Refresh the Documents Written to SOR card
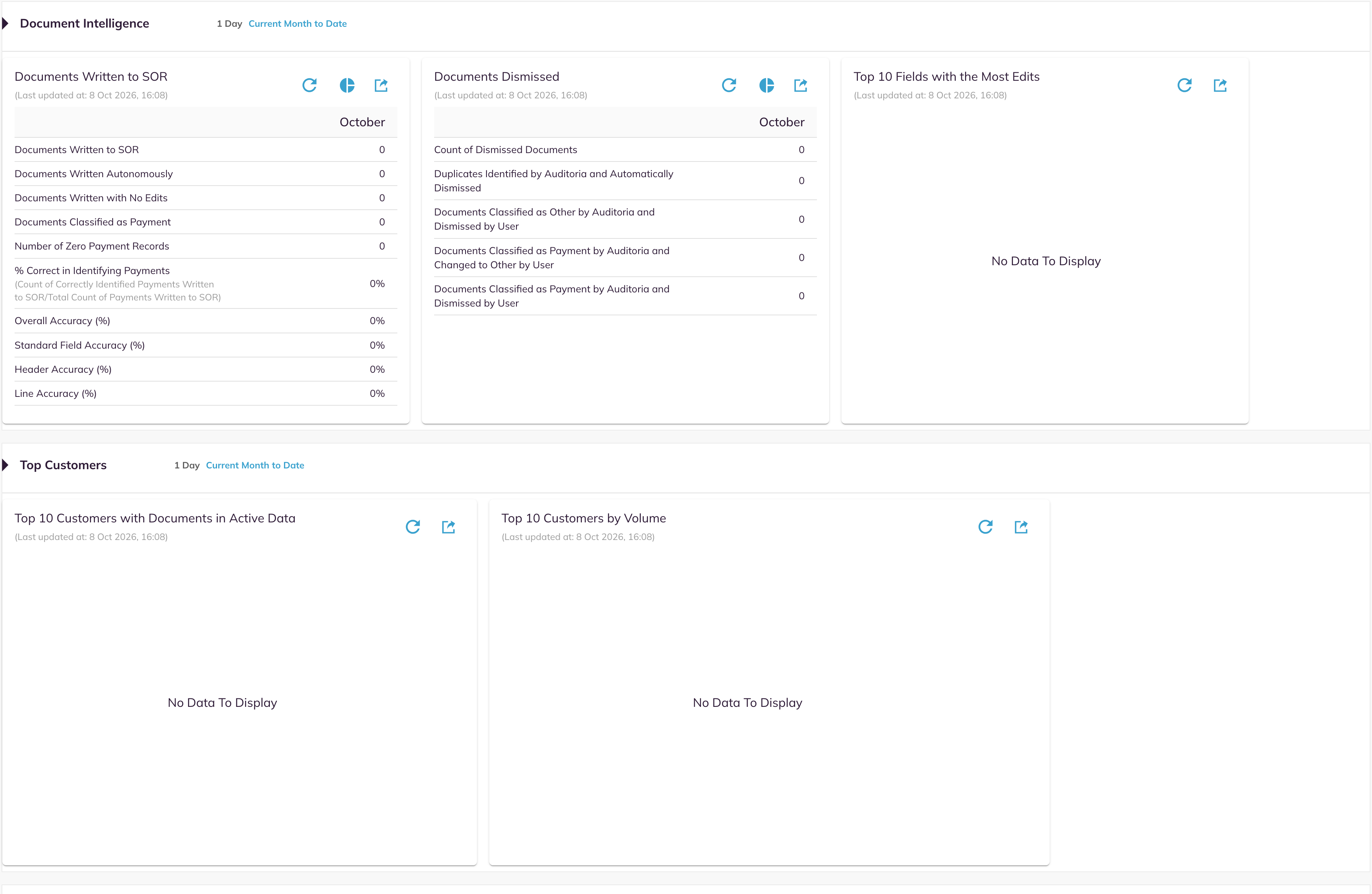This screenshot has height=894, width=1372. [x=310, y=85]
